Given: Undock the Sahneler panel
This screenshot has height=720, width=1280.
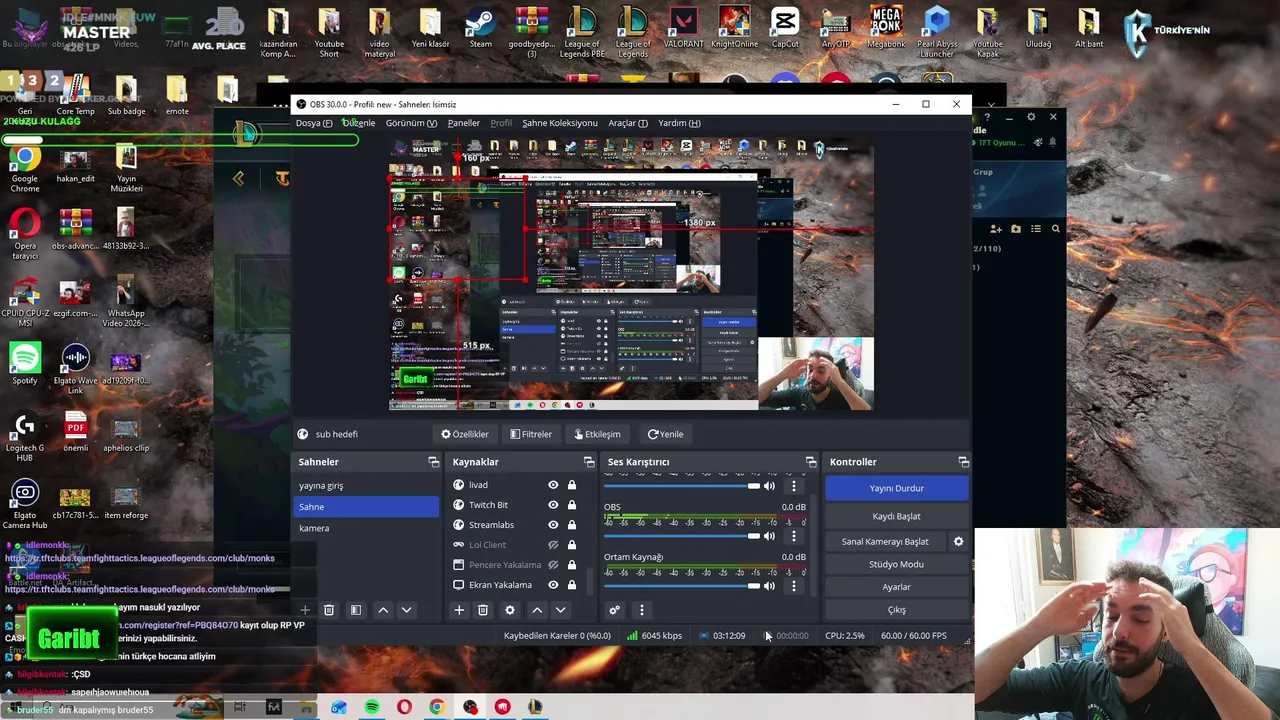Looking at the screenshot, I should 434,462.
